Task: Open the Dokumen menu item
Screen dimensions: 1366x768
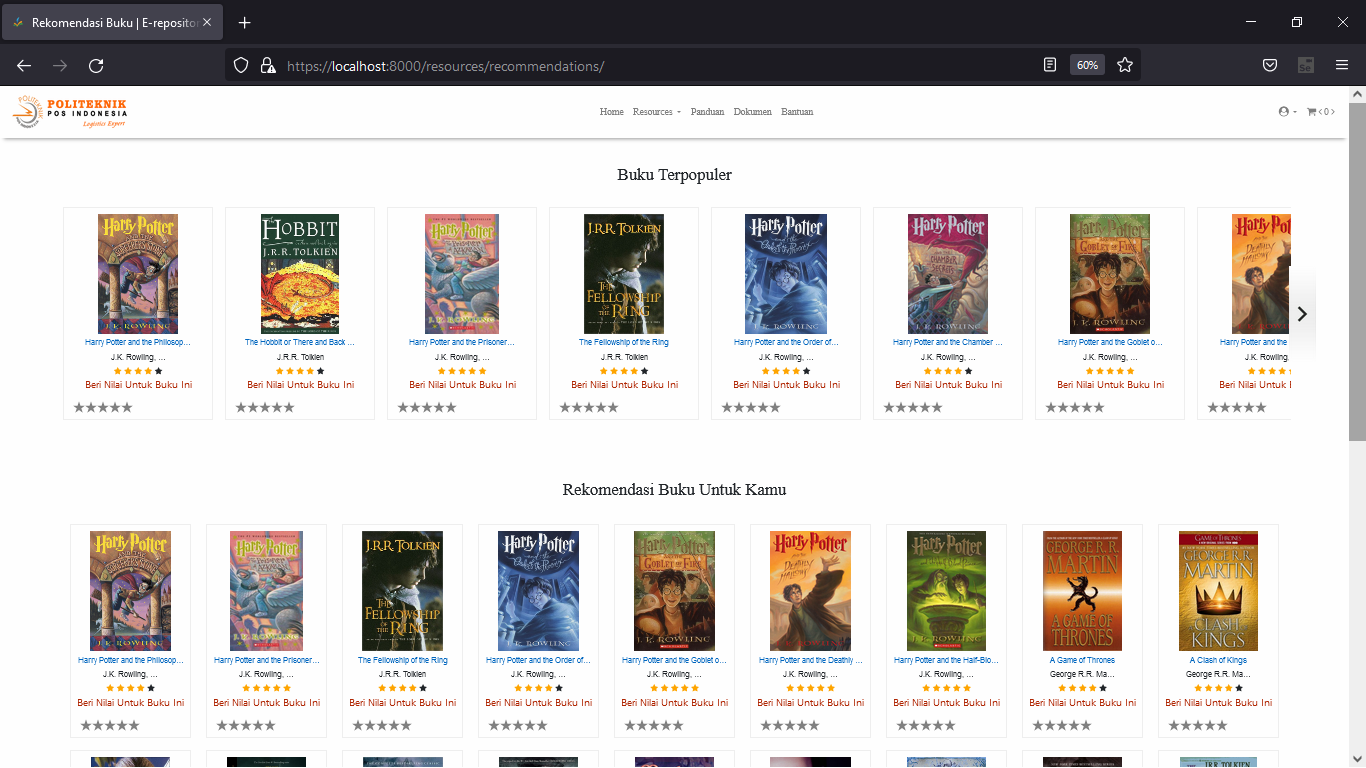Action: pos(753,112)
